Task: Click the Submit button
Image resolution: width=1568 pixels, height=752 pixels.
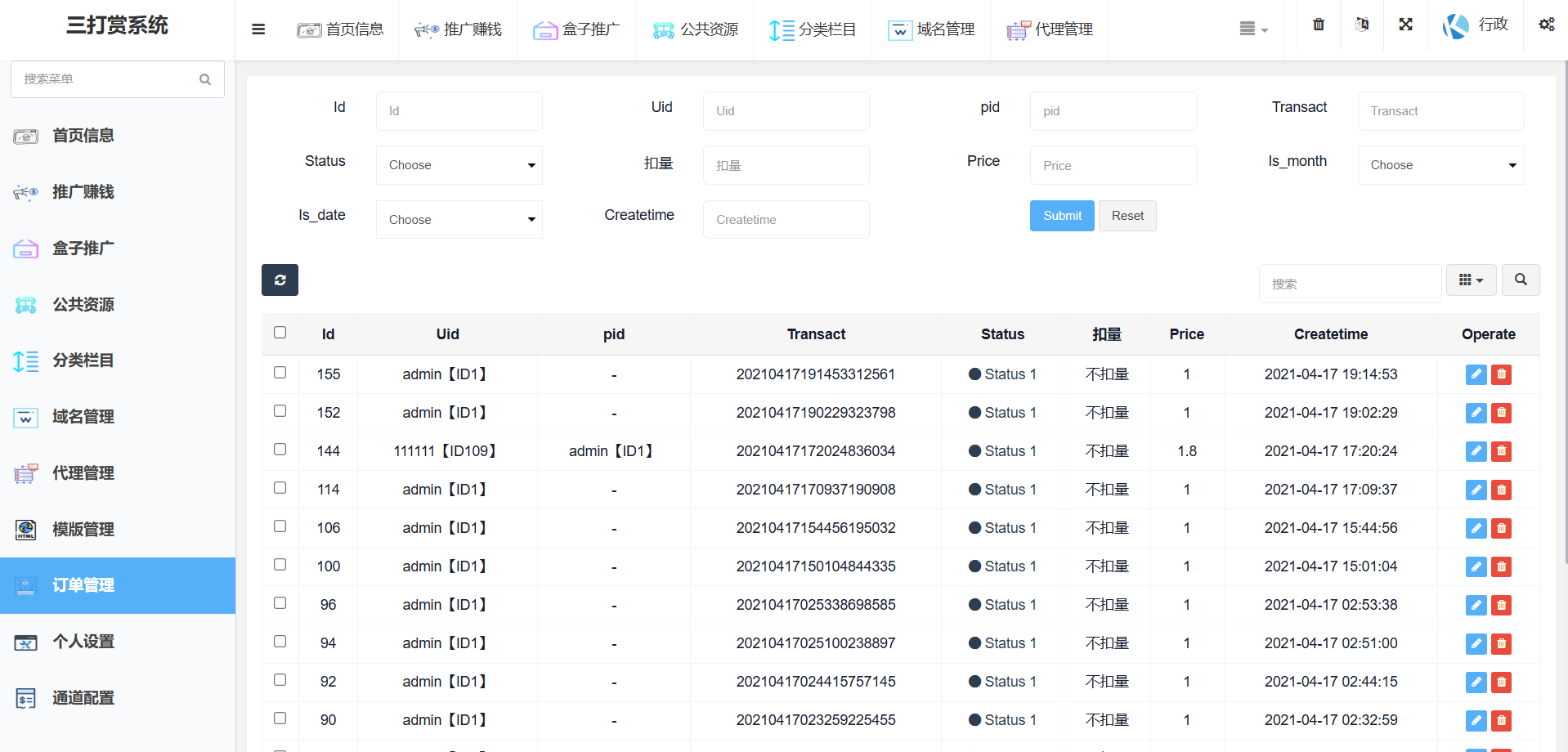Action: click(x=1061, y=216)
